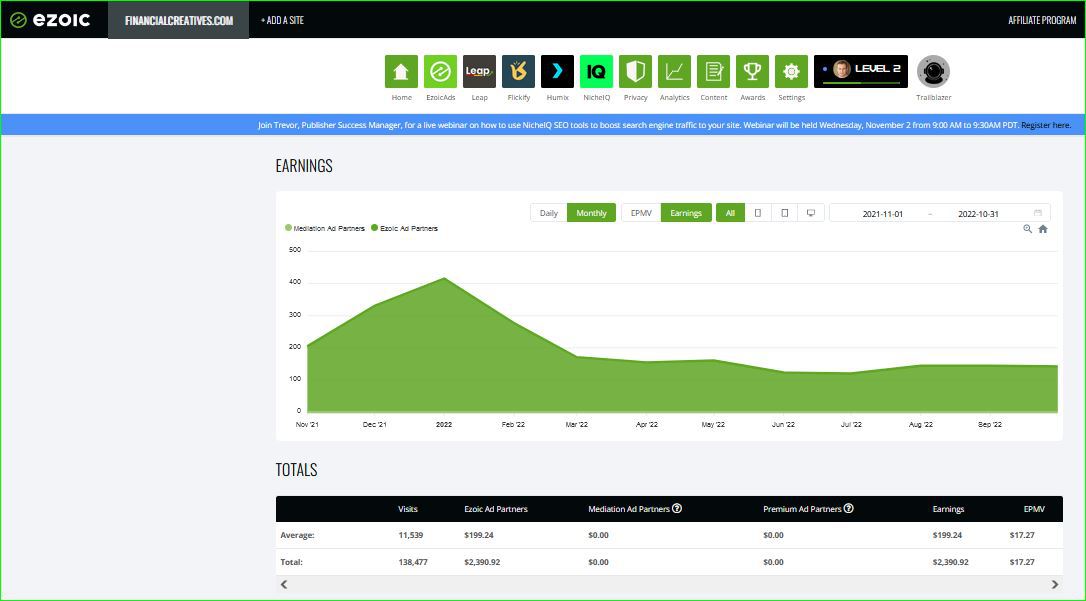Switch chart to Daily view

coord(549,213)
